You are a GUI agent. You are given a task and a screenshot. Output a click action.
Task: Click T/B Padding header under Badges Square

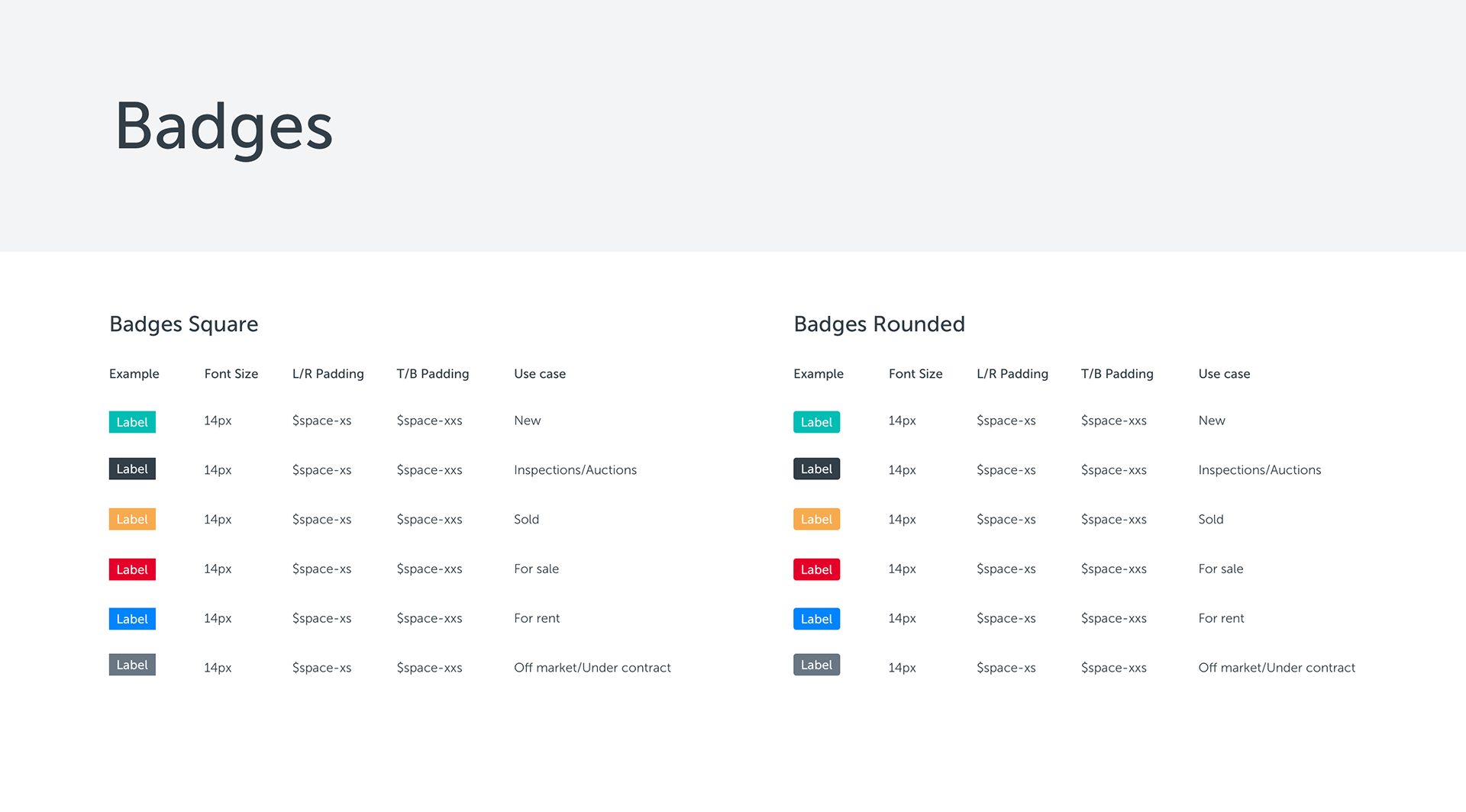(x=433, y=374)
